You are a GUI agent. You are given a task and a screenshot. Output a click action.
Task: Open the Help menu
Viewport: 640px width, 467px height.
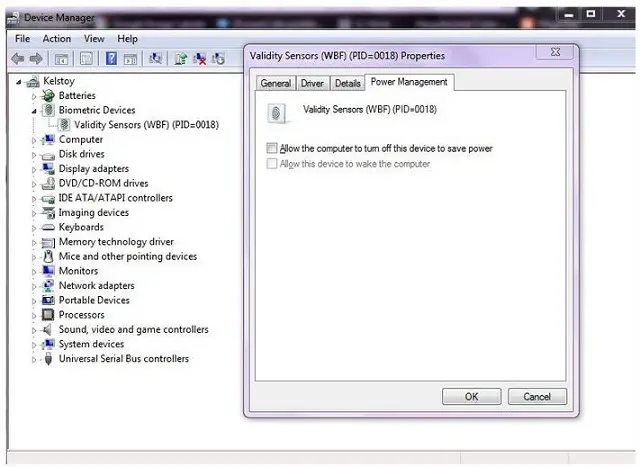pos(127,39)
